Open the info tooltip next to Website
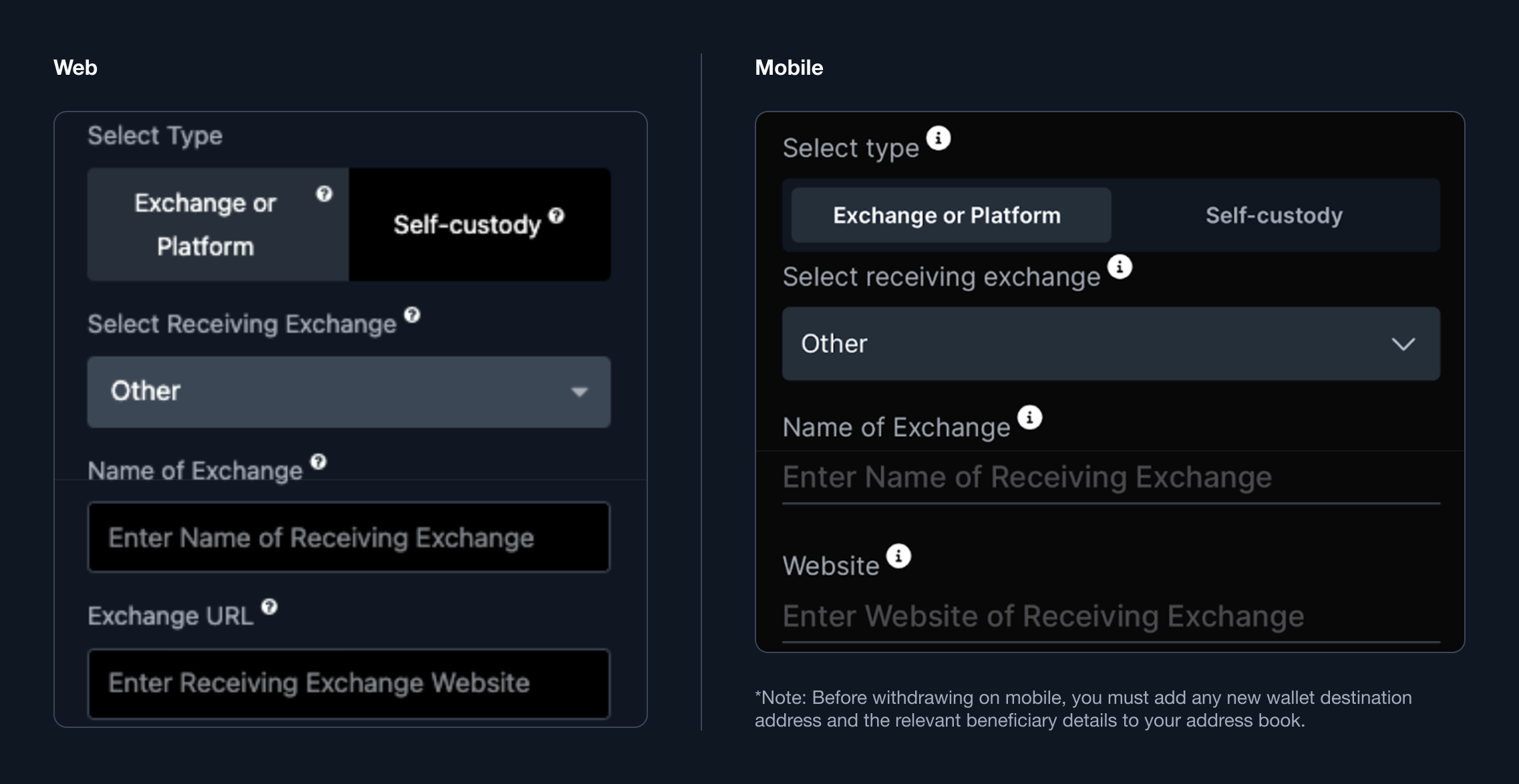Viewport: 1519px width, 784px height. pos(898,557)
